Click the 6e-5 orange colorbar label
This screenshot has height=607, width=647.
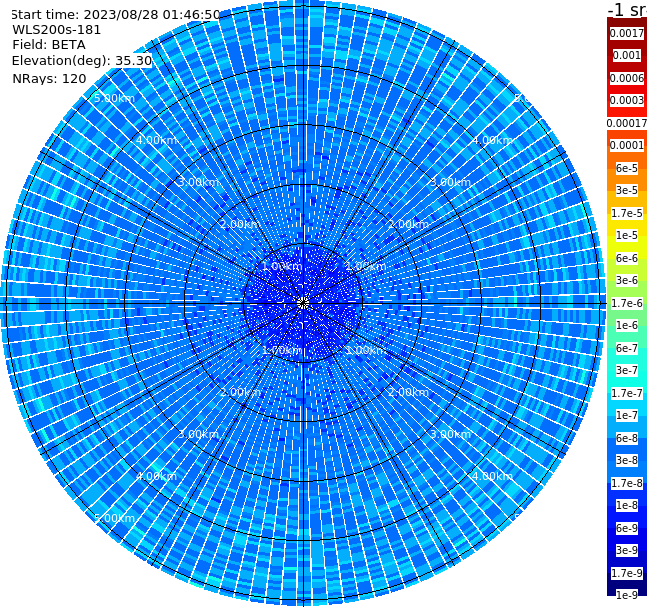tap(627, 168)
